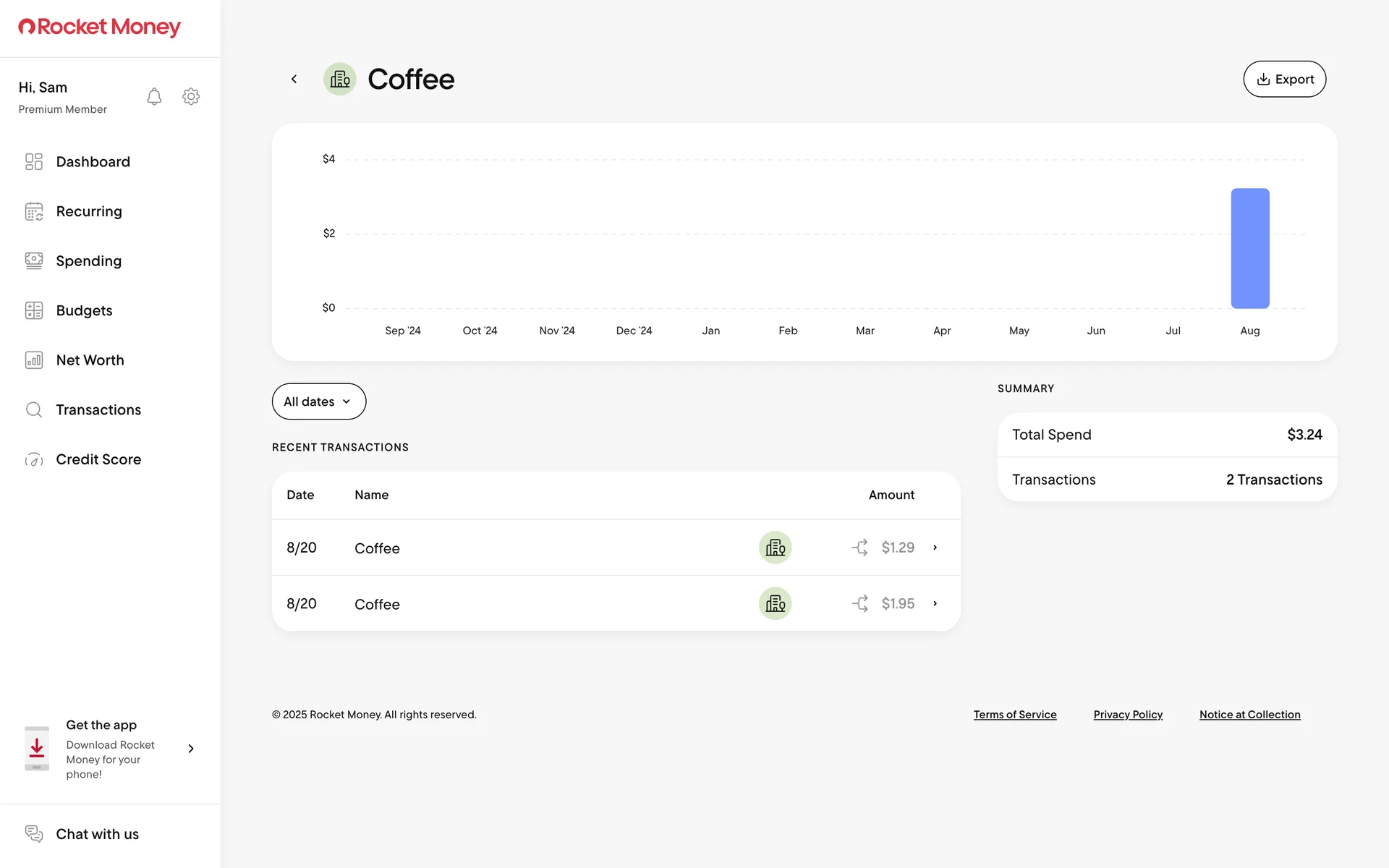Click the Coffee category icon in header
Image resolution: width=1389 pixels, height=868 pixels.
click(339, 79)
